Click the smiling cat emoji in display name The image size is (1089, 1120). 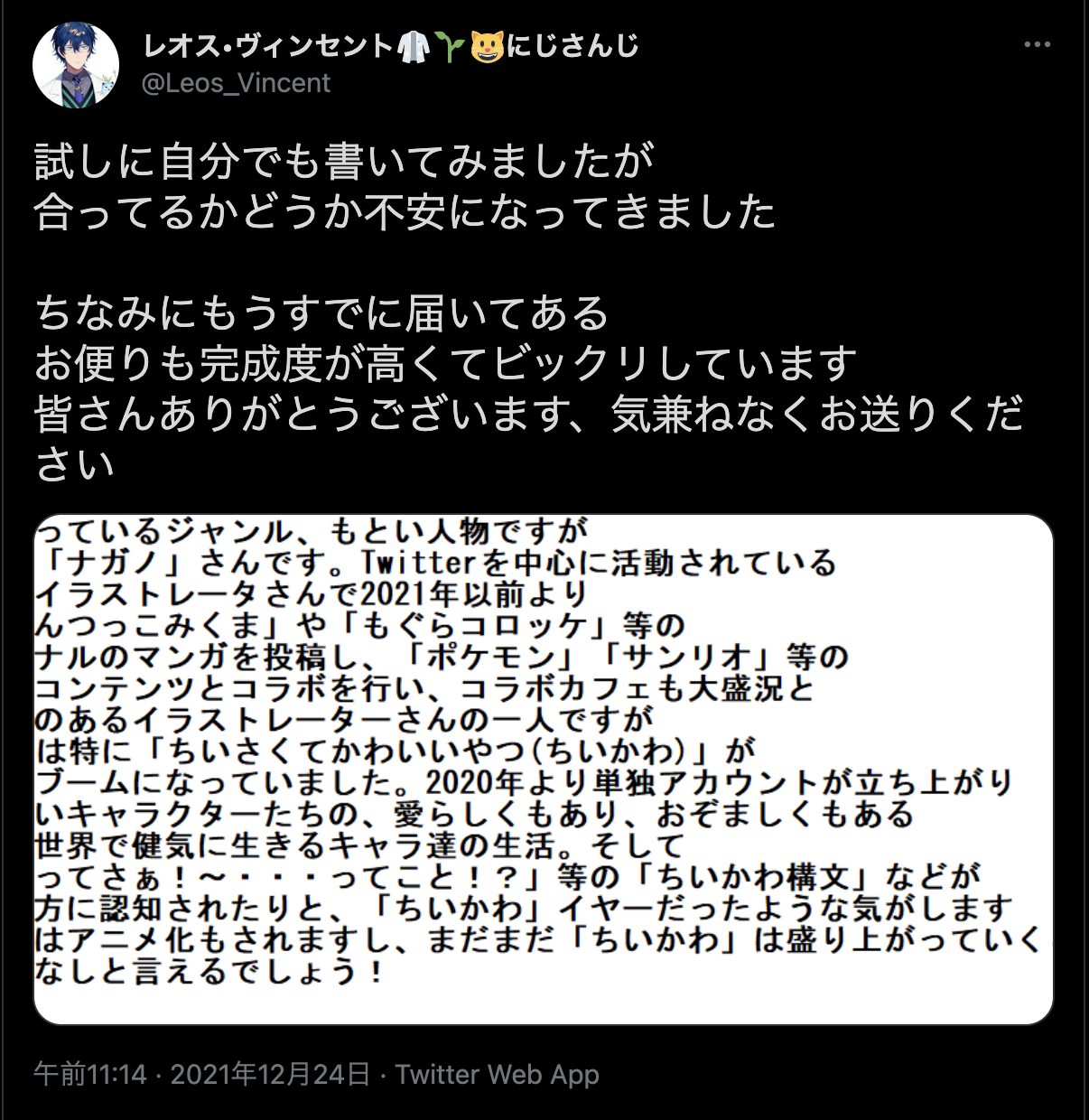(487, 45)
